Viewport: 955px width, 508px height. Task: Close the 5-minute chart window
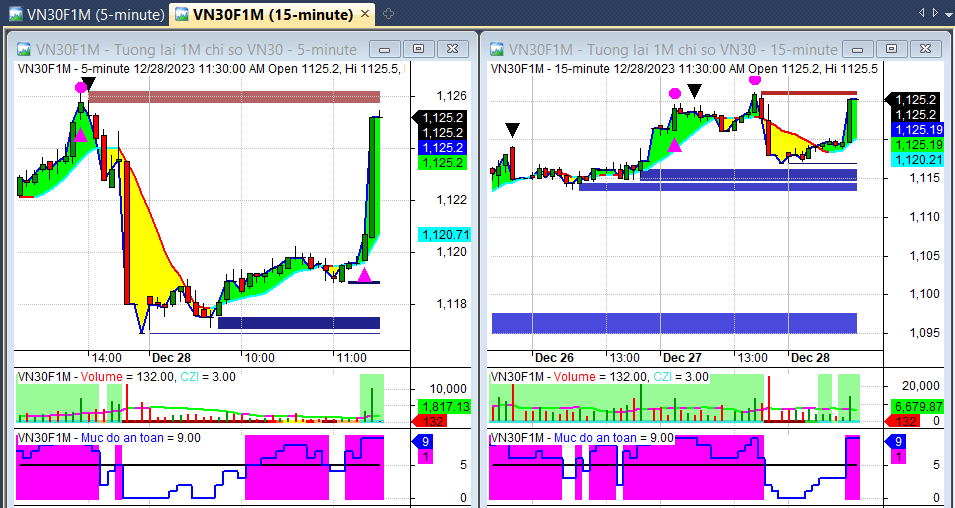[x=452, y=49]
